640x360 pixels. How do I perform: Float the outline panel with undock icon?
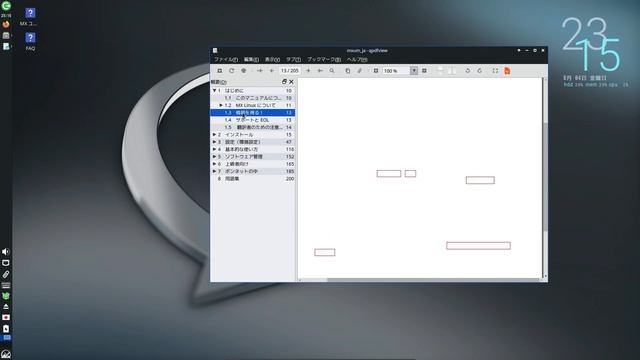click(x=284, y=82)
